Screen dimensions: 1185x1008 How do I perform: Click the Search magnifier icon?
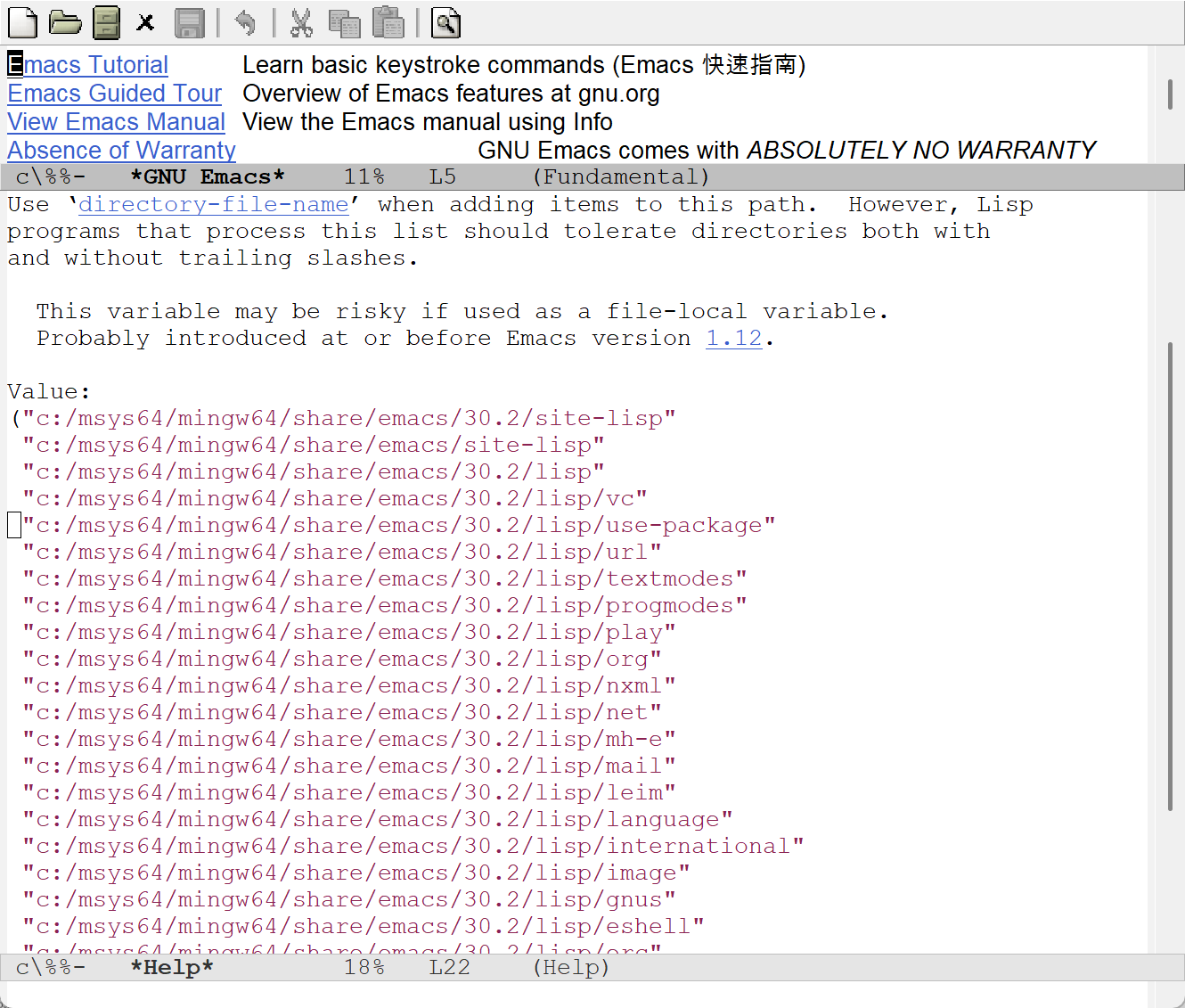point(445,22)
